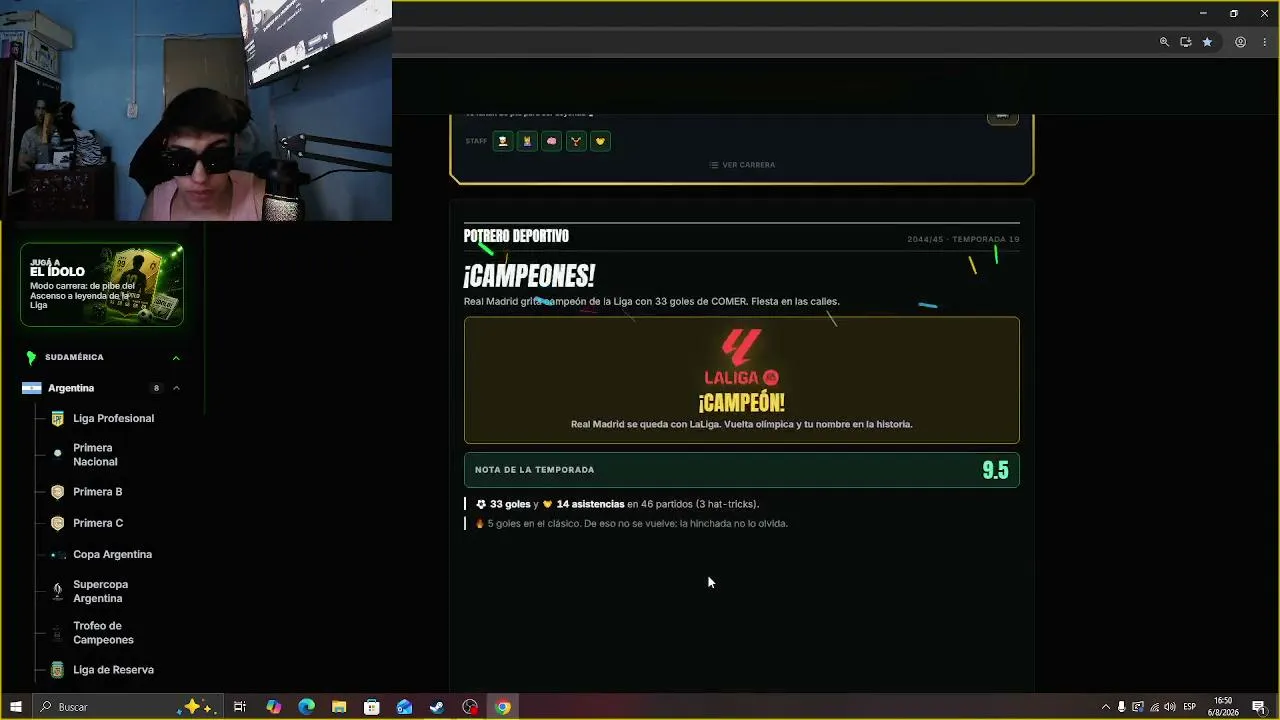Open Copa Argentina competition

112,554
